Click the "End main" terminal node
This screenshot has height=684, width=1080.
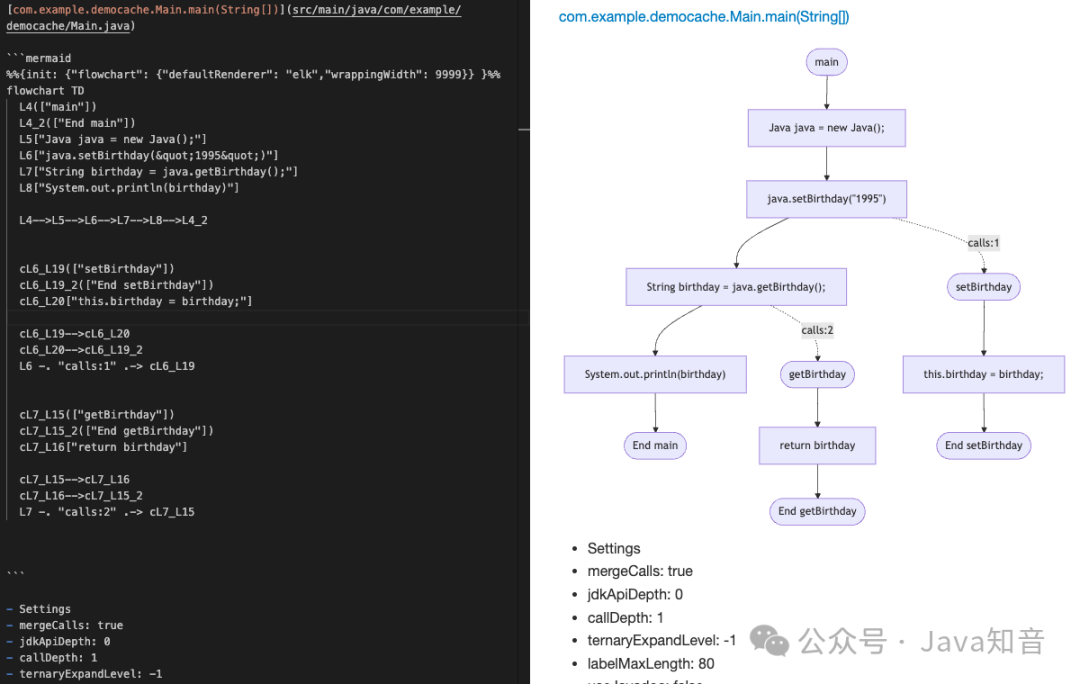click(x=655, y=445)
